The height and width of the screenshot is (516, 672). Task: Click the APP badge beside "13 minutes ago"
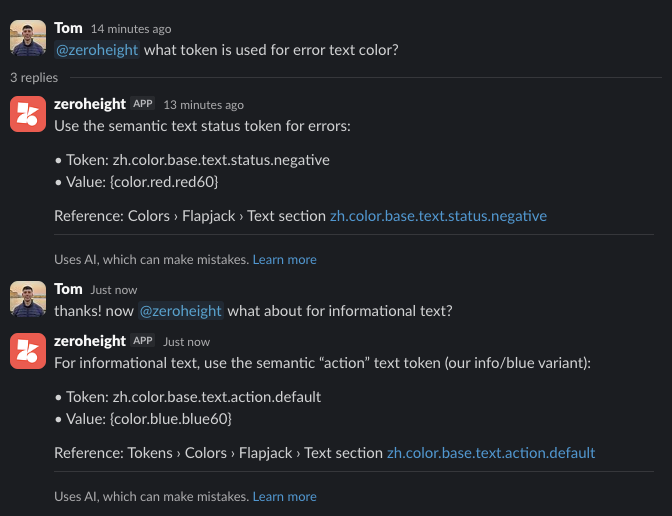pyautogui.click(x=142, y=104)
